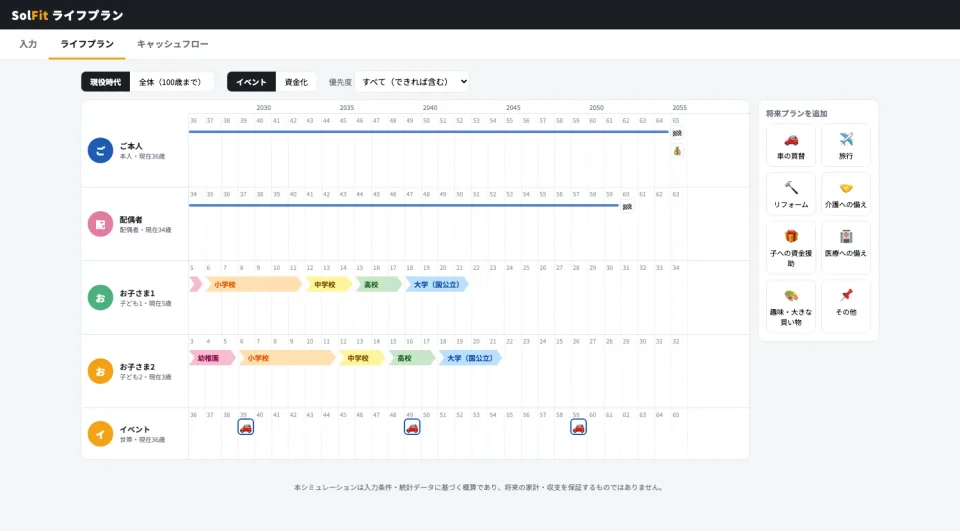This screenshot has height=531, width=960.
Task: Add 旅行 travel plan
Action: tap(846, 145)
